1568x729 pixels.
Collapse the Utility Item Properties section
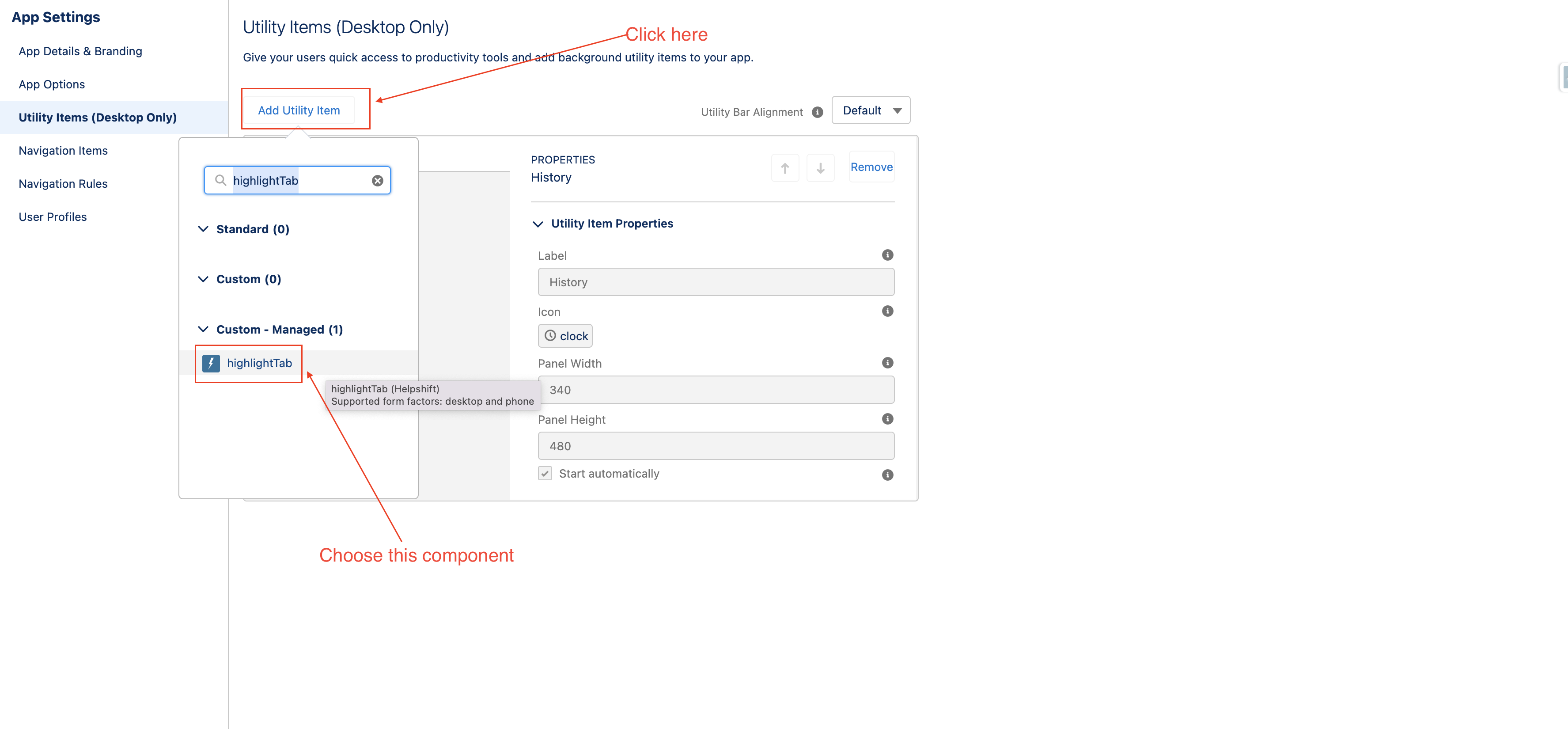[538, 224]
